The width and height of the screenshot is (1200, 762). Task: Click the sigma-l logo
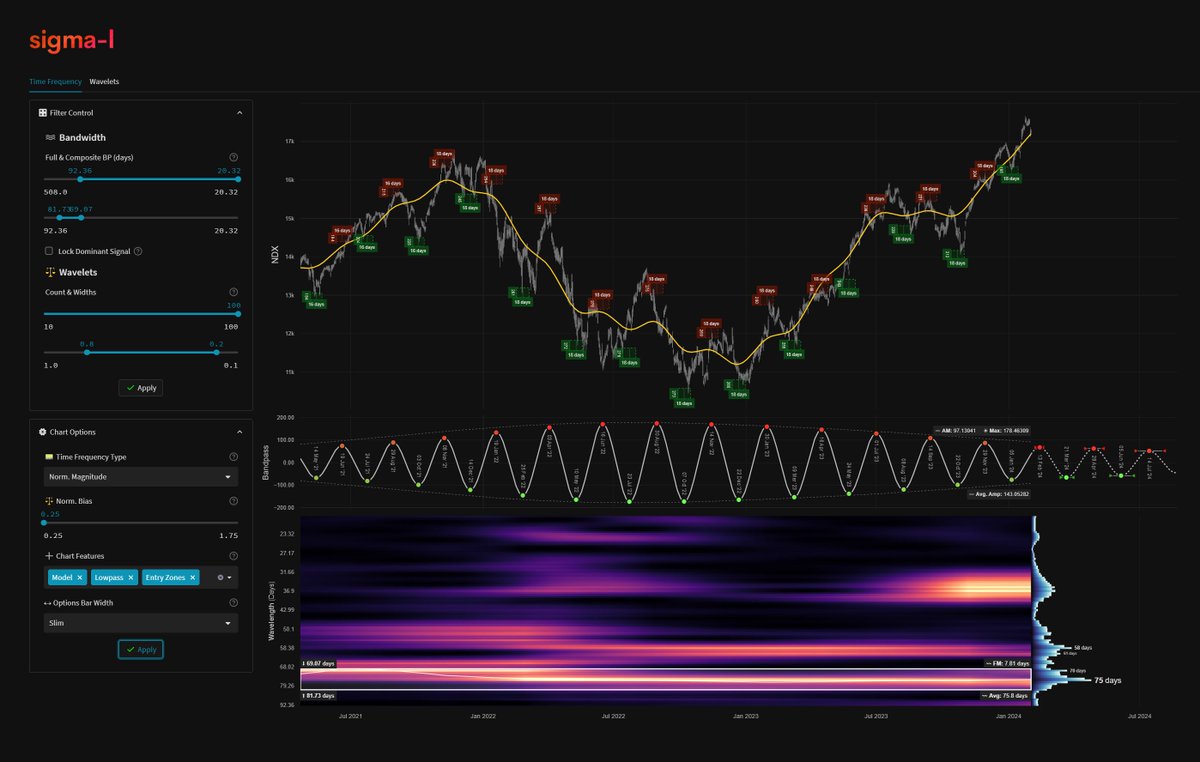click(72, 40)
